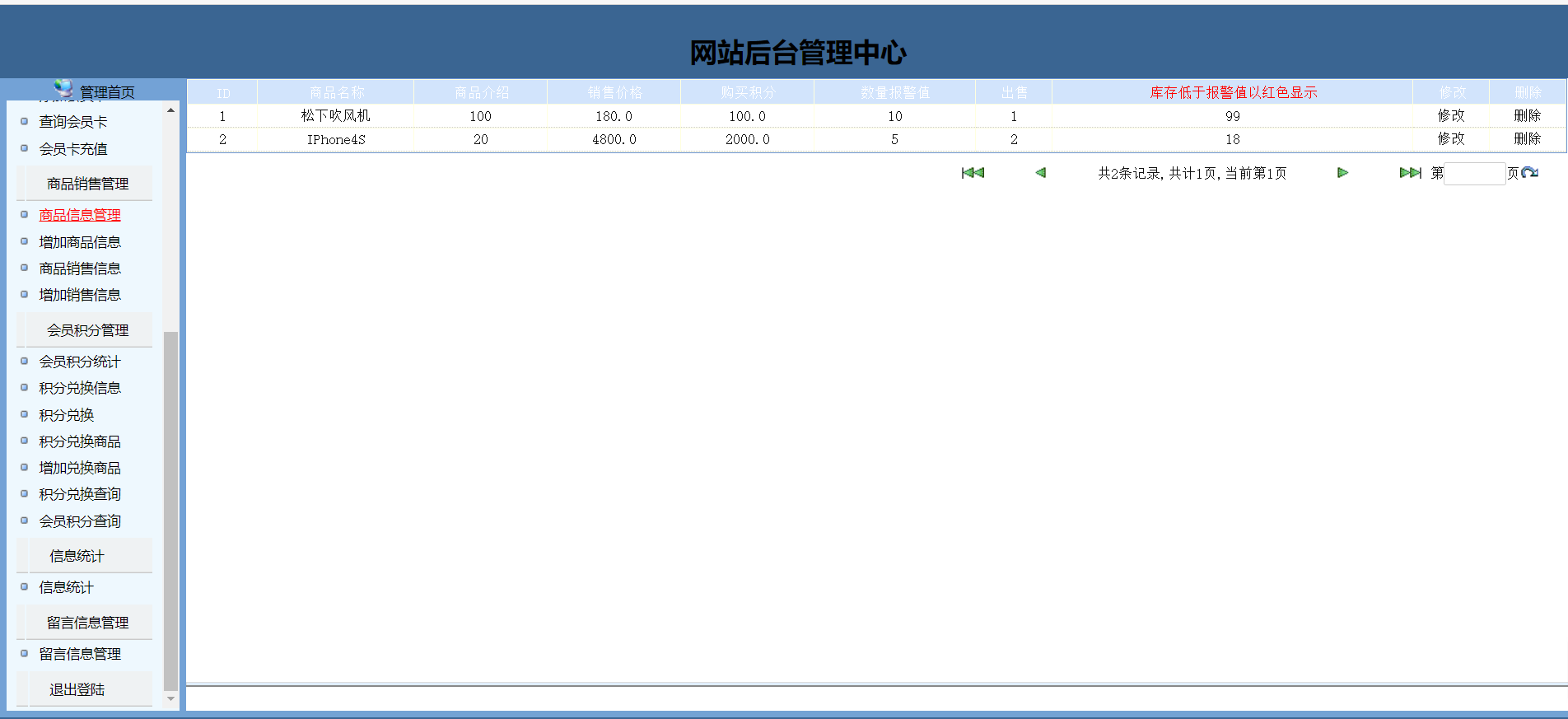Click the go-to-page refresh icon
1568x719 pixels.
tap(1529, 173)
